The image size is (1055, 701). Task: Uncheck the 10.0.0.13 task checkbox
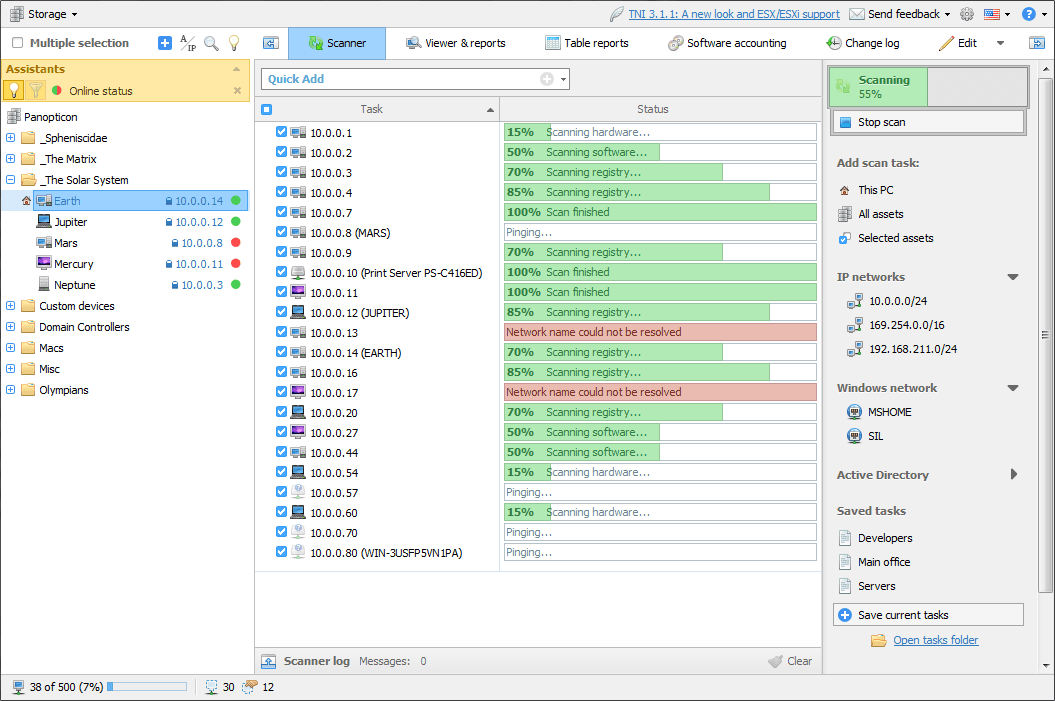[281, 332]
